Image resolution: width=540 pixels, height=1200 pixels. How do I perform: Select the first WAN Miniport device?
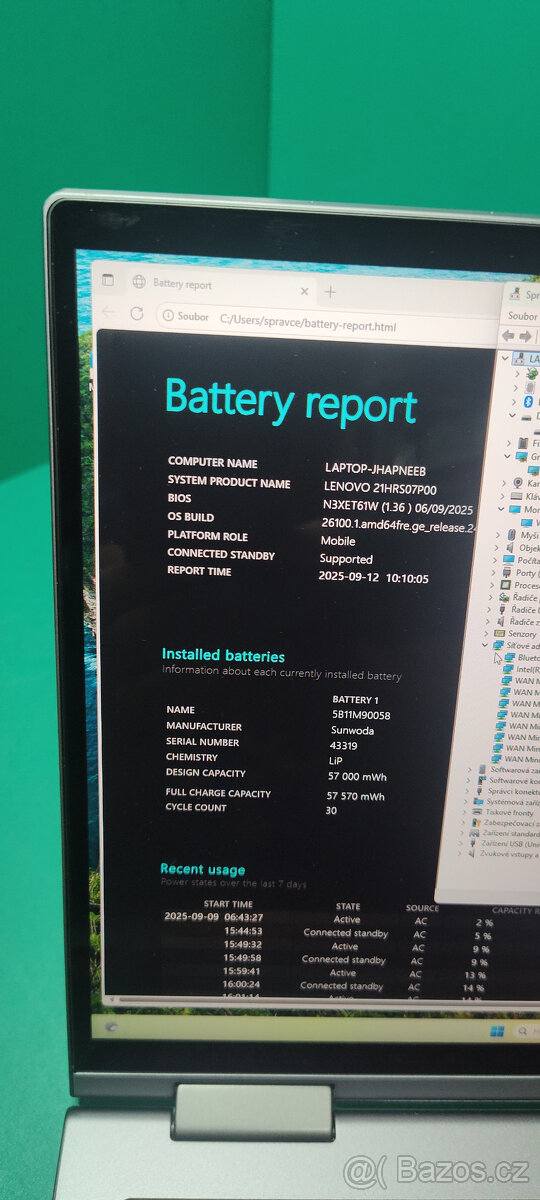520,680
